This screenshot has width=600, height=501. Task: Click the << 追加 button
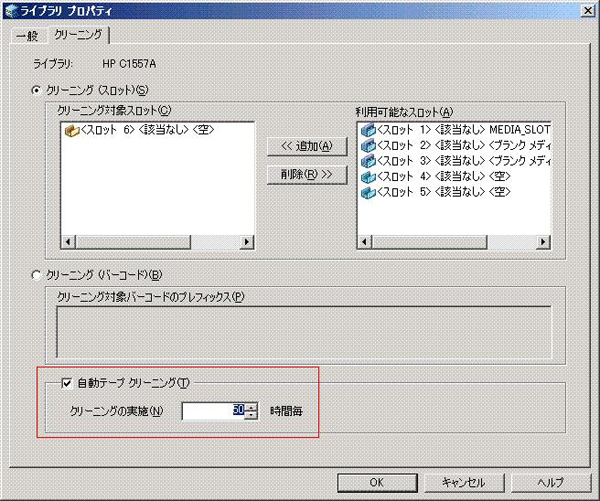pos(307,146)
